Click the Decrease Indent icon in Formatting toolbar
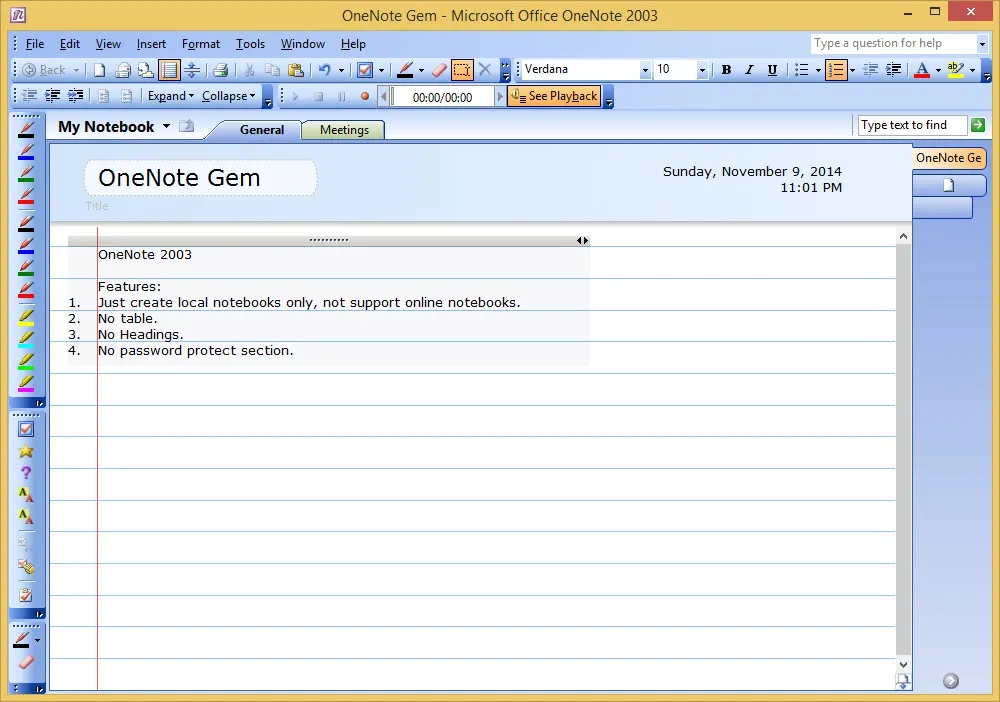Image resolution: width=1000 pixels, height=702 pixels. (870, 70)
